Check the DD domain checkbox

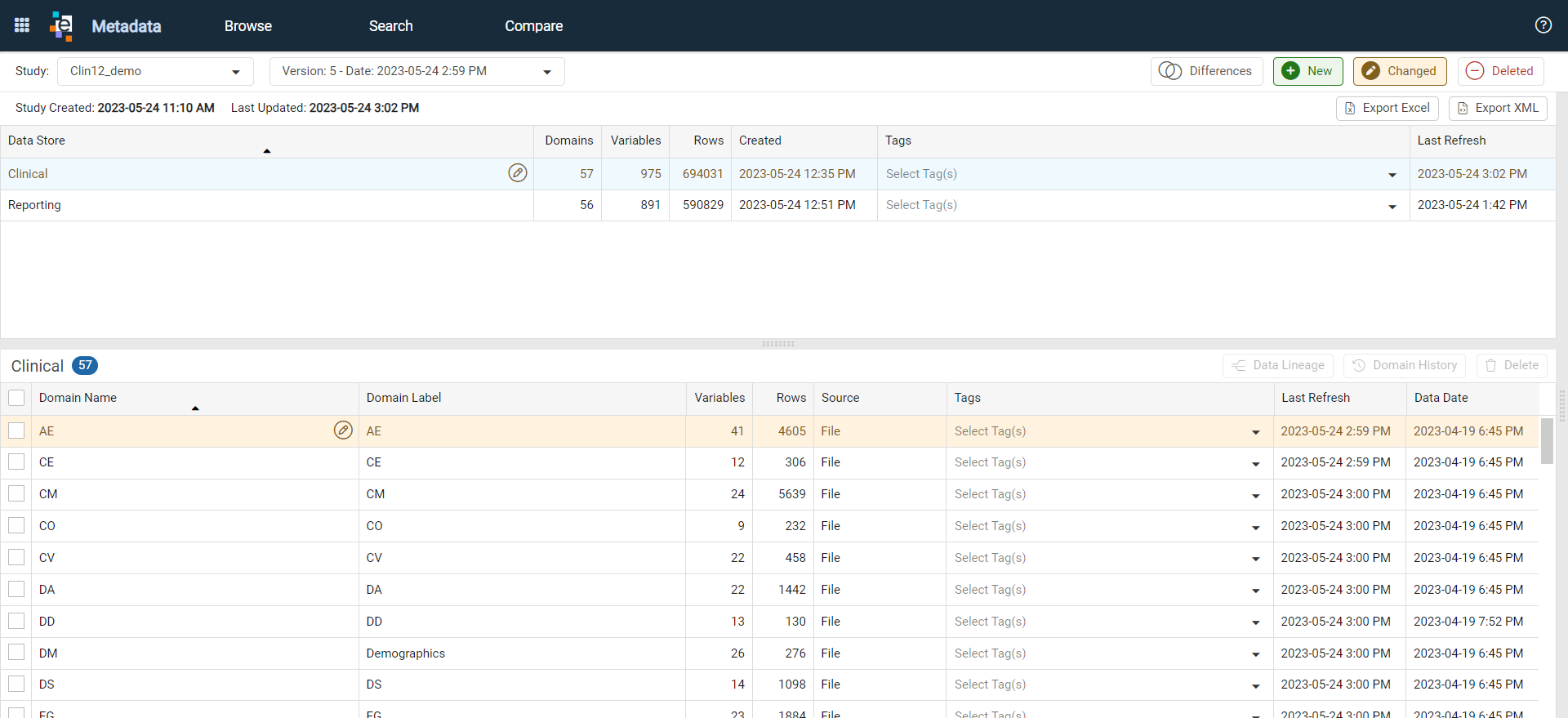[16, 621]
